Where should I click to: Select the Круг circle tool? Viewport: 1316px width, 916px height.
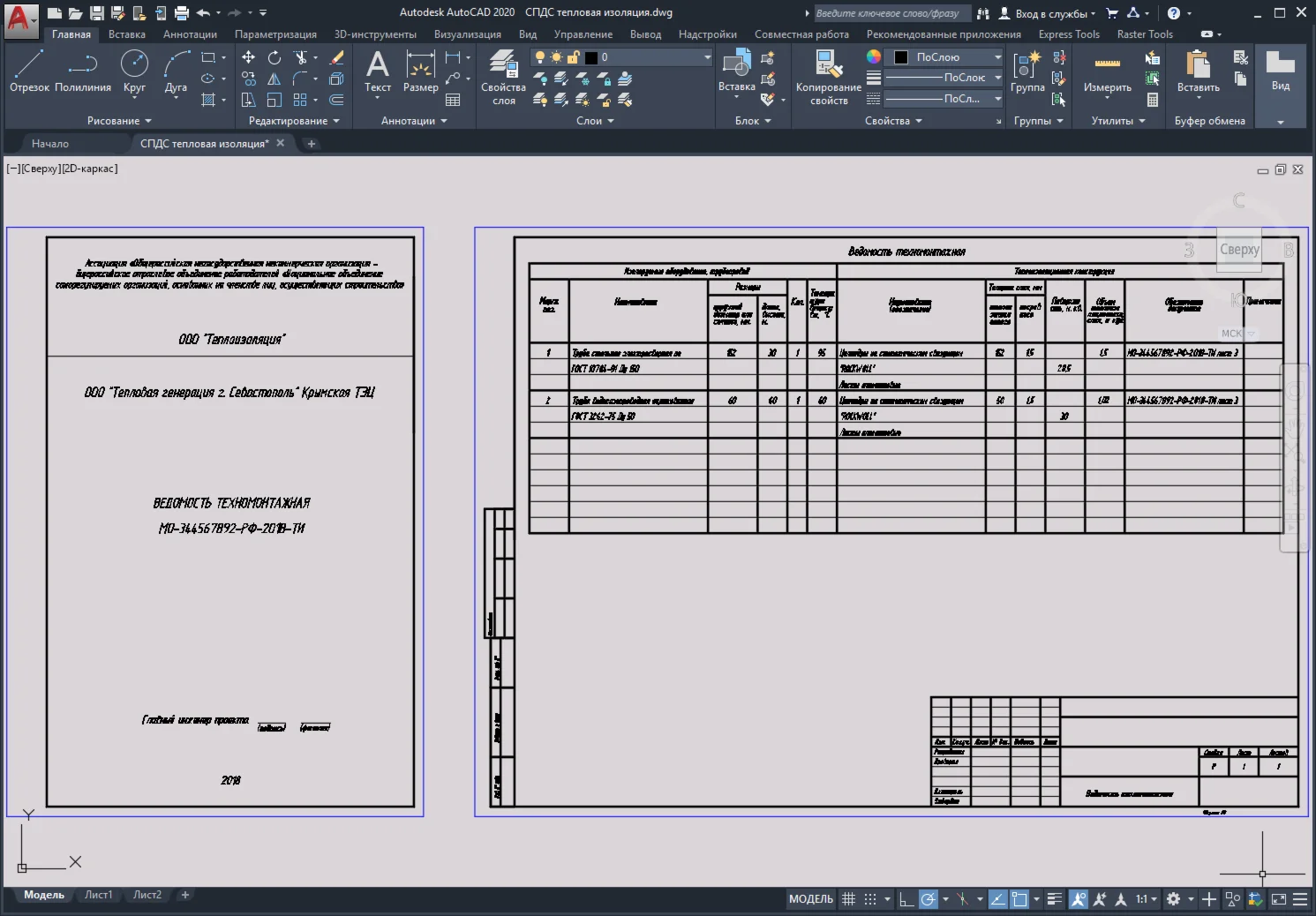[x=134, y=71]
